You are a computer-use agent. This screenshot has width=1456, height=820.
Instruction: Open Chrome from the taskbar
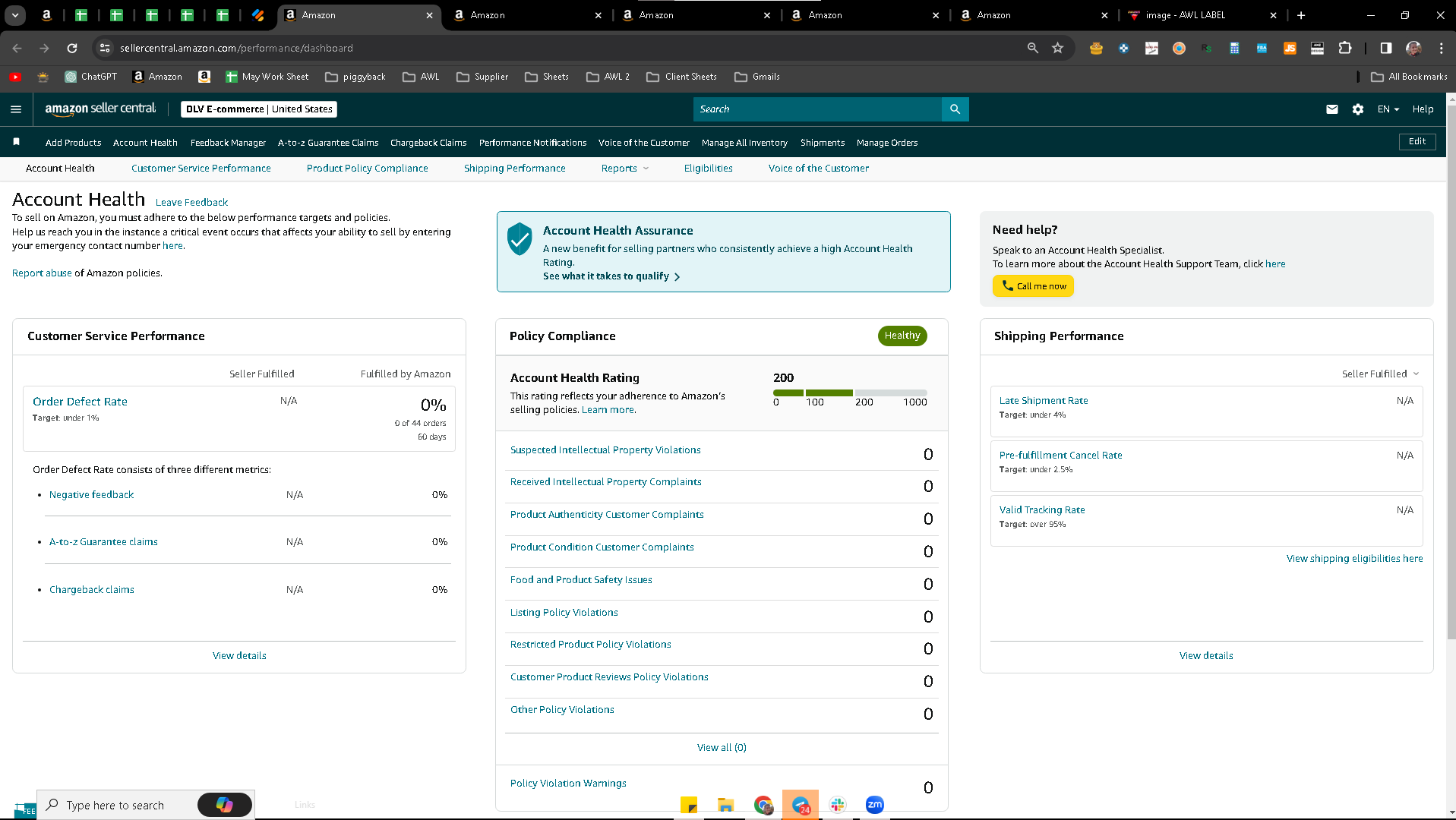[763, 805]
